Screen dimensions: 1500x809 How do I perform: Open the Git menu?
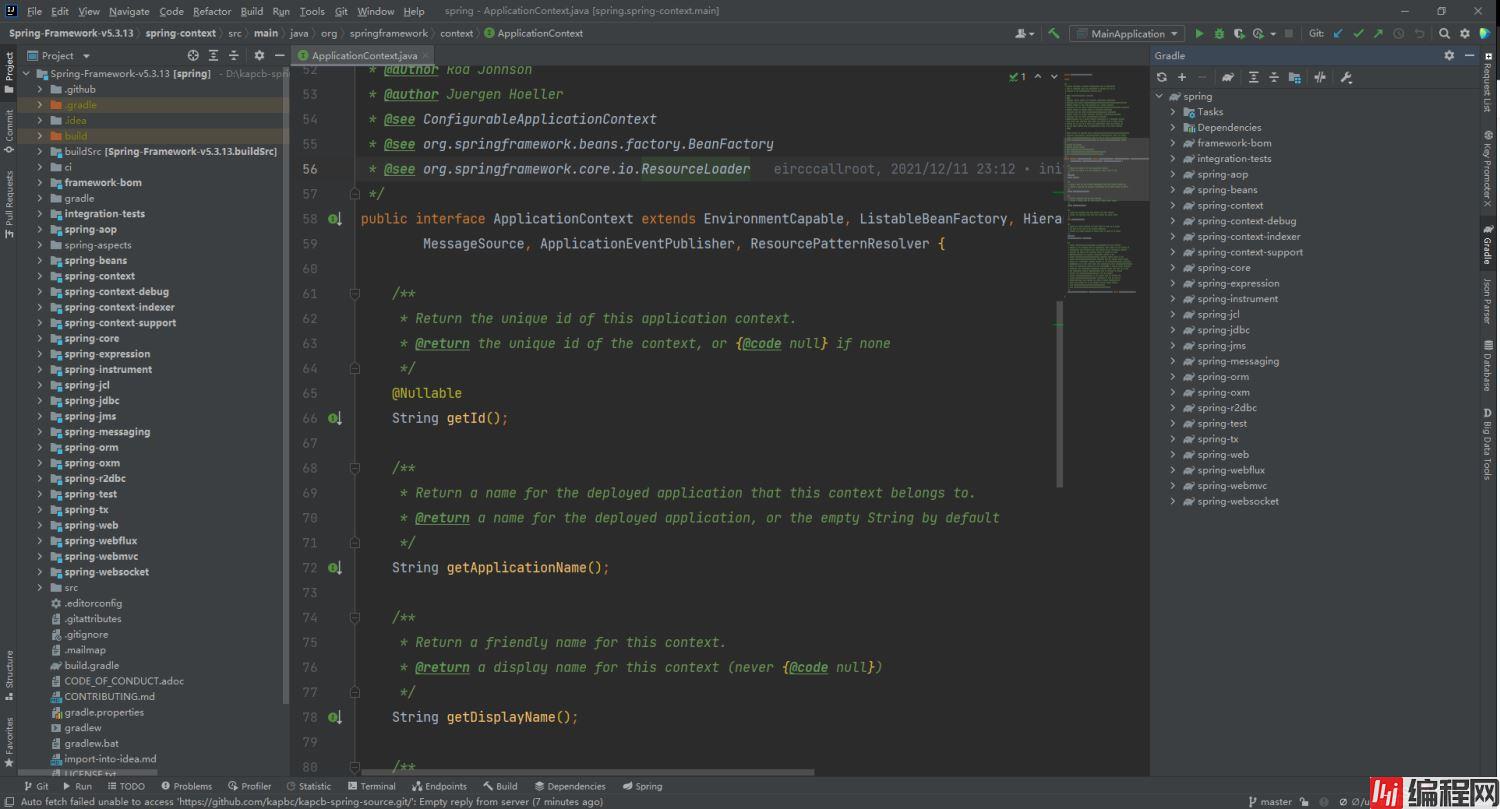pyautogui.click(x=341, y=11)
